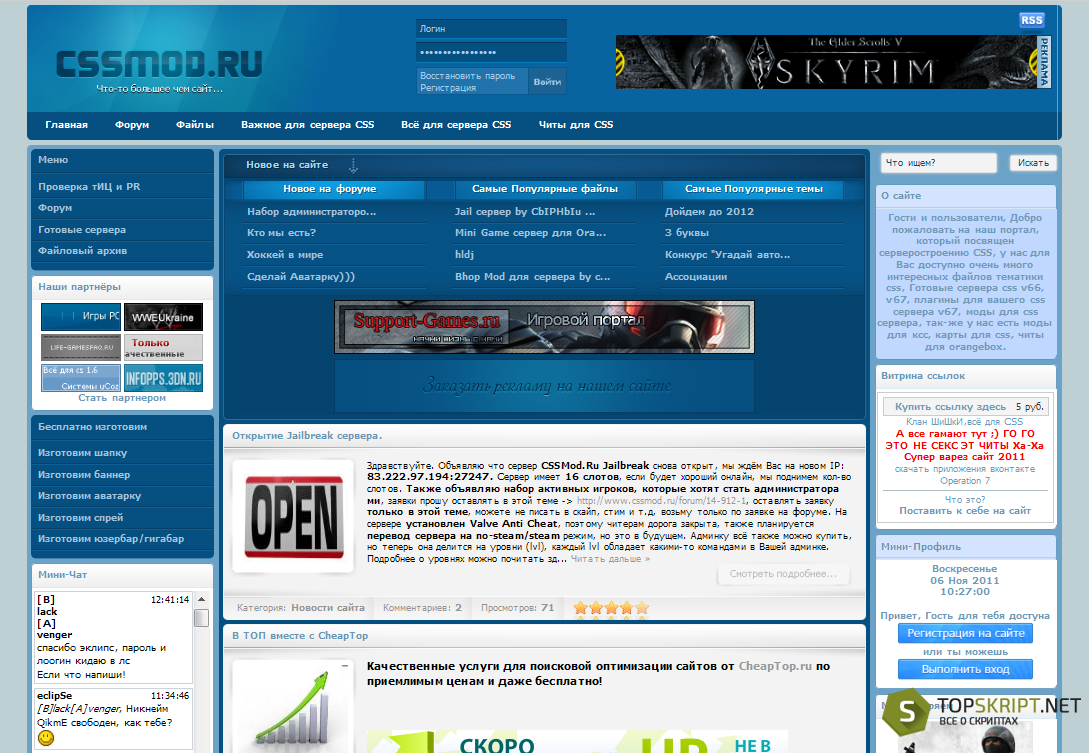Screen dimensions: 1089x753
Task: Open Файлы in the navigation bar
Action: 195,125
